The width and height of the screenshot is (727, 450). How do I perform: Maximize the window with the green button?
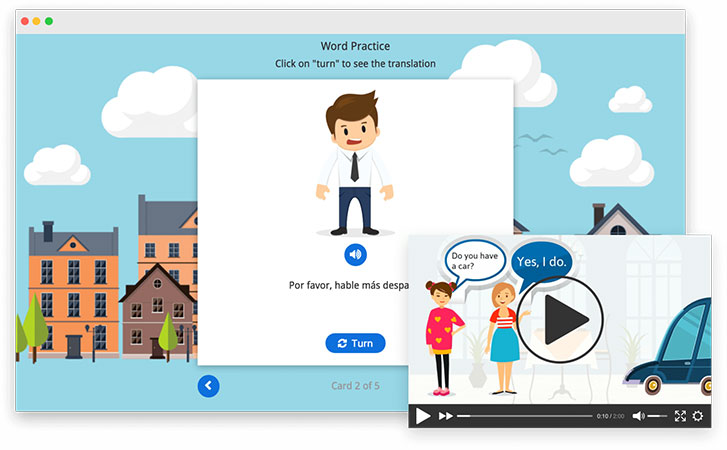[x=49, y=21]
